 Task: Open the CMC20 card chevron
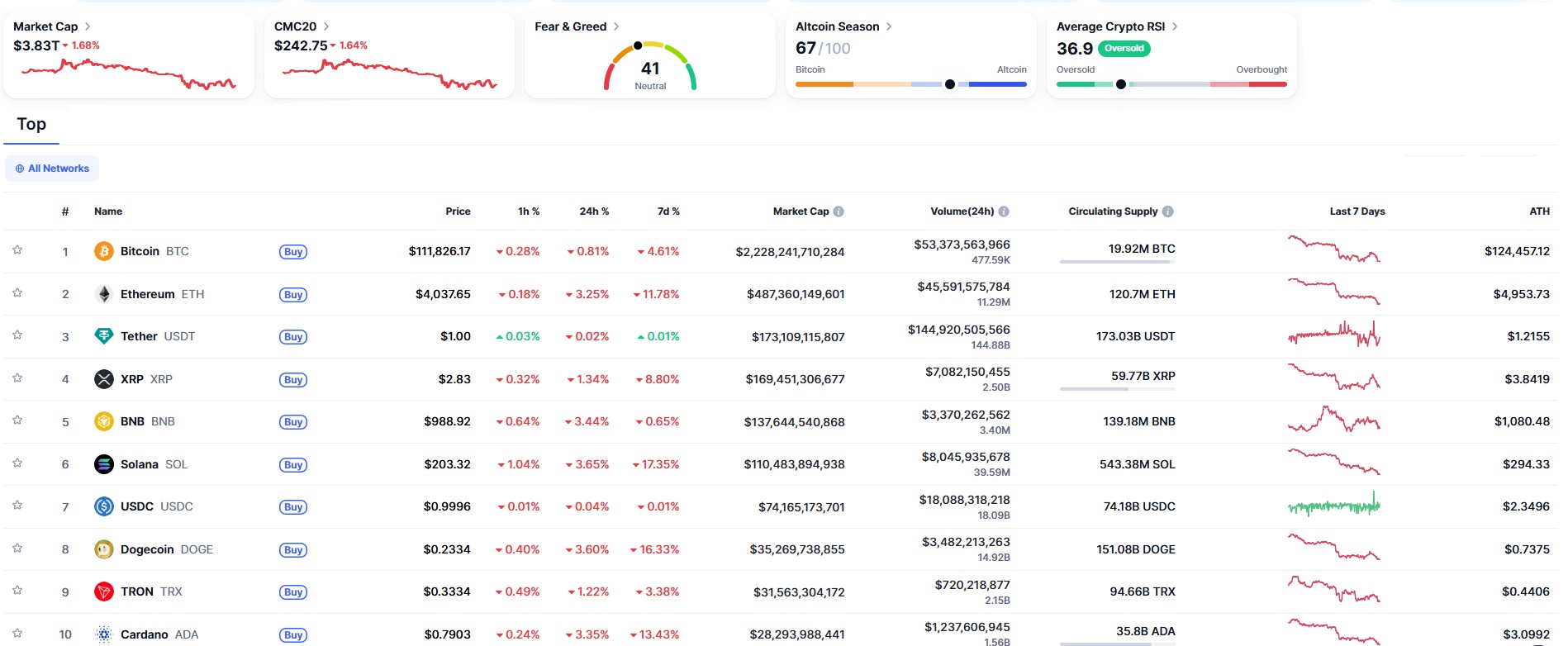(326, 26)
